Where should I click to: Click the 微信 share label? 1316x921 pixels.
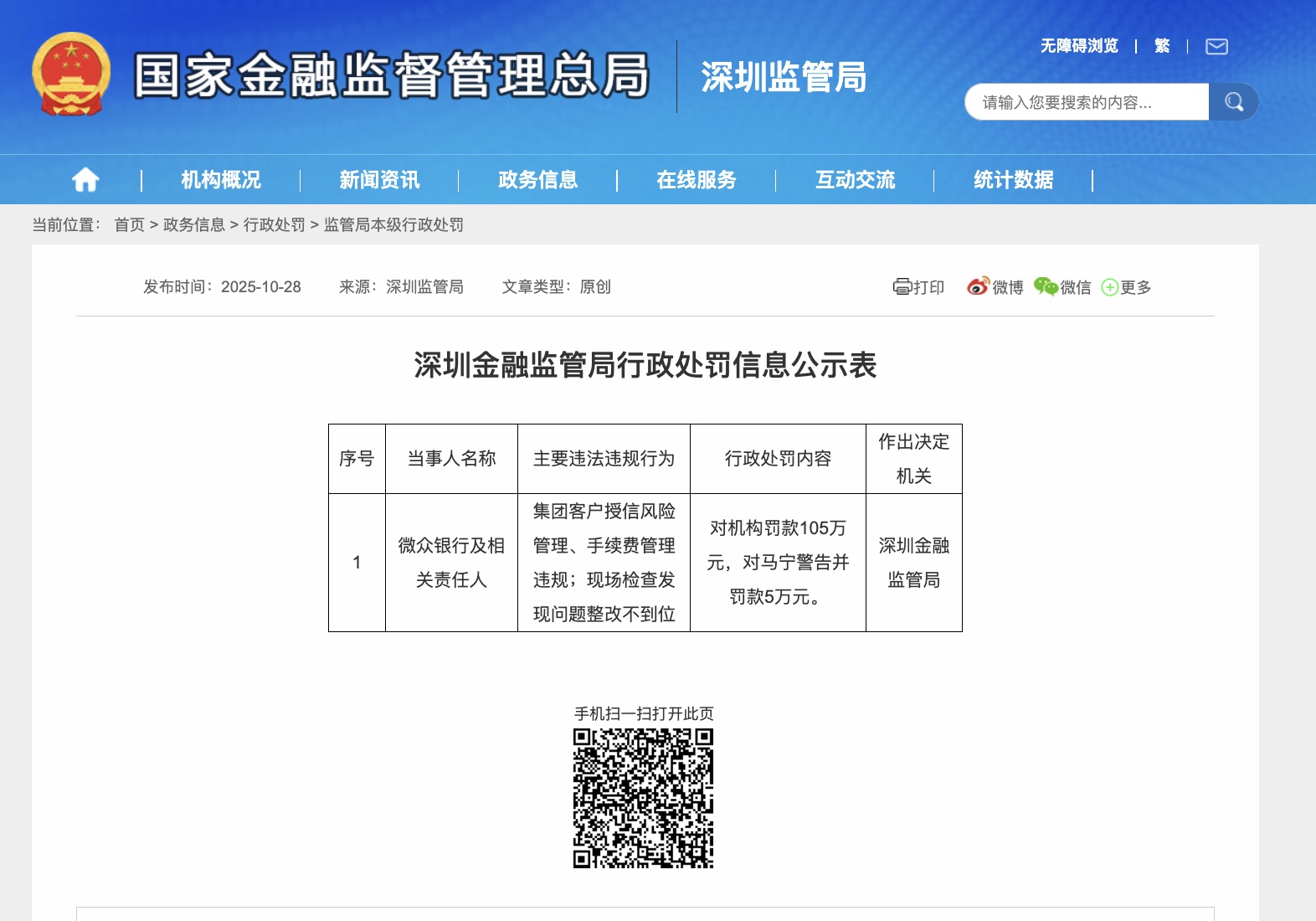[x=1076, y=287]
